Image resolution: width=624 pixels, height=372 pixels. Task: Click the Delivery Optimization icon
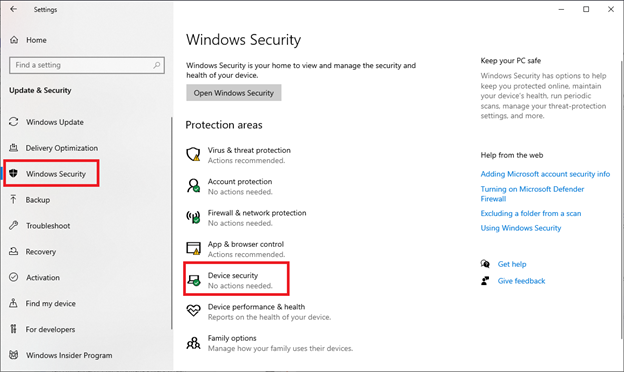(14, 148)
